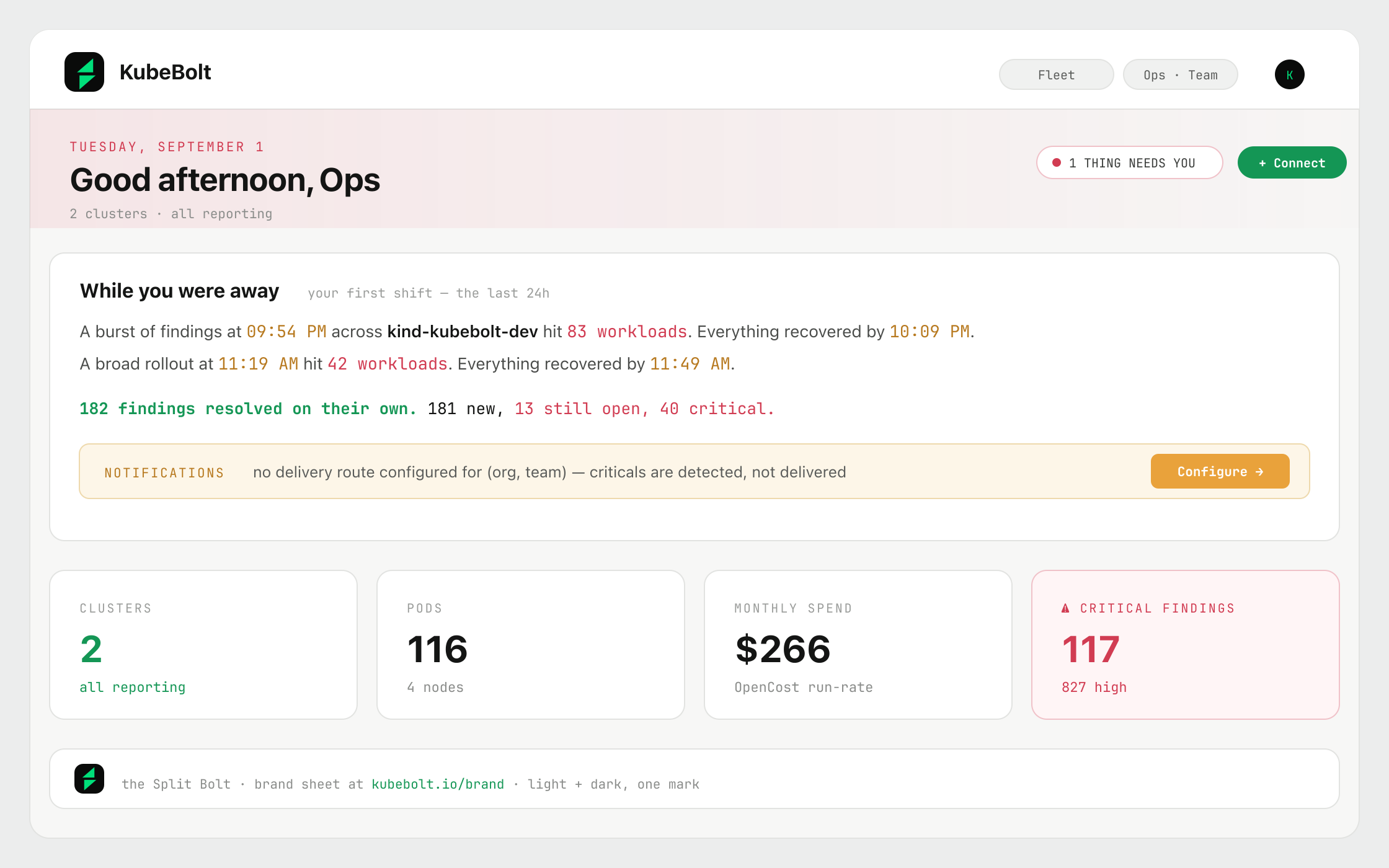Click the 42 workloads text
1389x868 pixels.
[x=387, y=364]
